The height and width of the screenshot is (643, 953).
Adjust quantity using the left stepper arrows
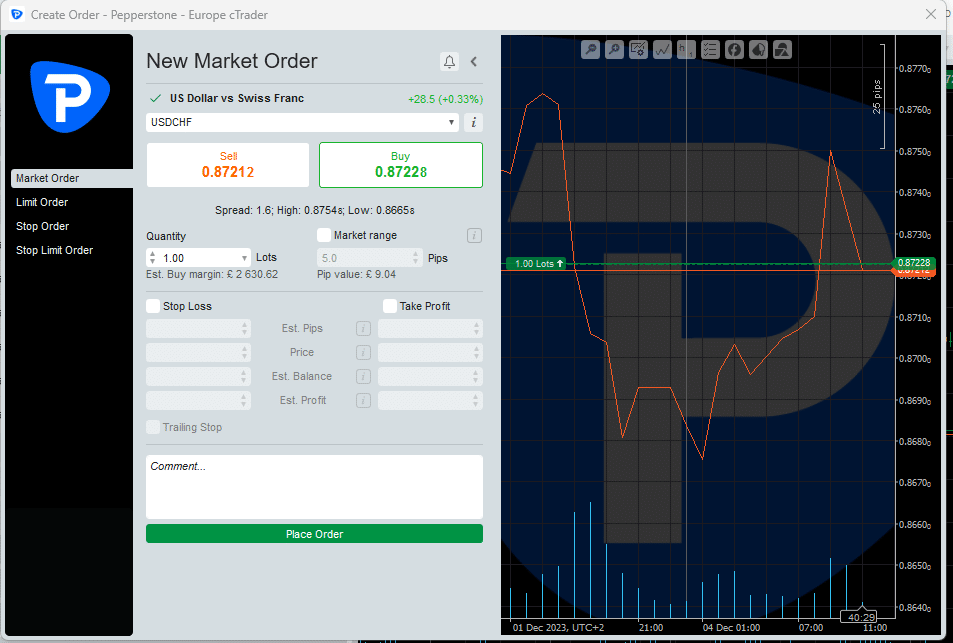click(153, 258)
